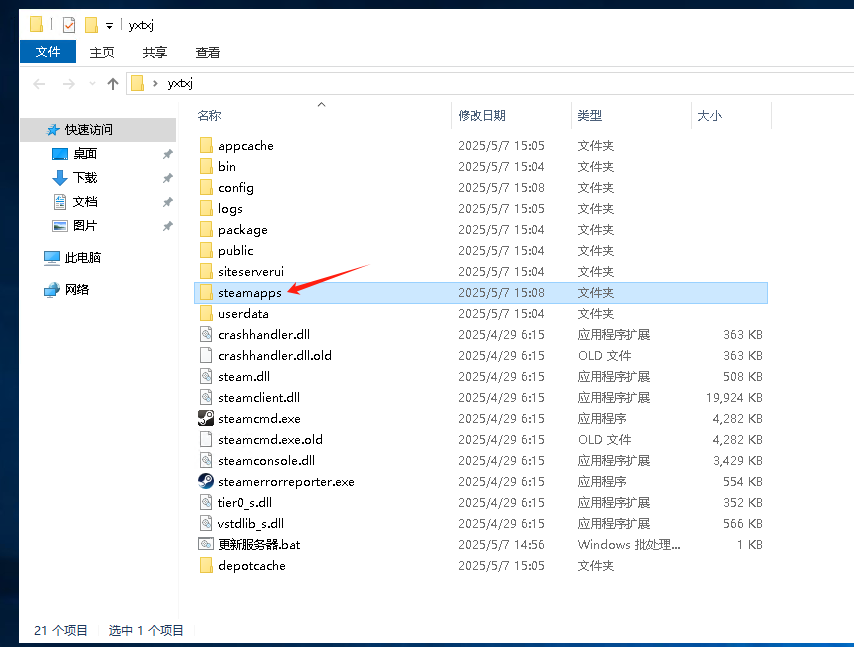Go up one folder level

coord(113,84)
